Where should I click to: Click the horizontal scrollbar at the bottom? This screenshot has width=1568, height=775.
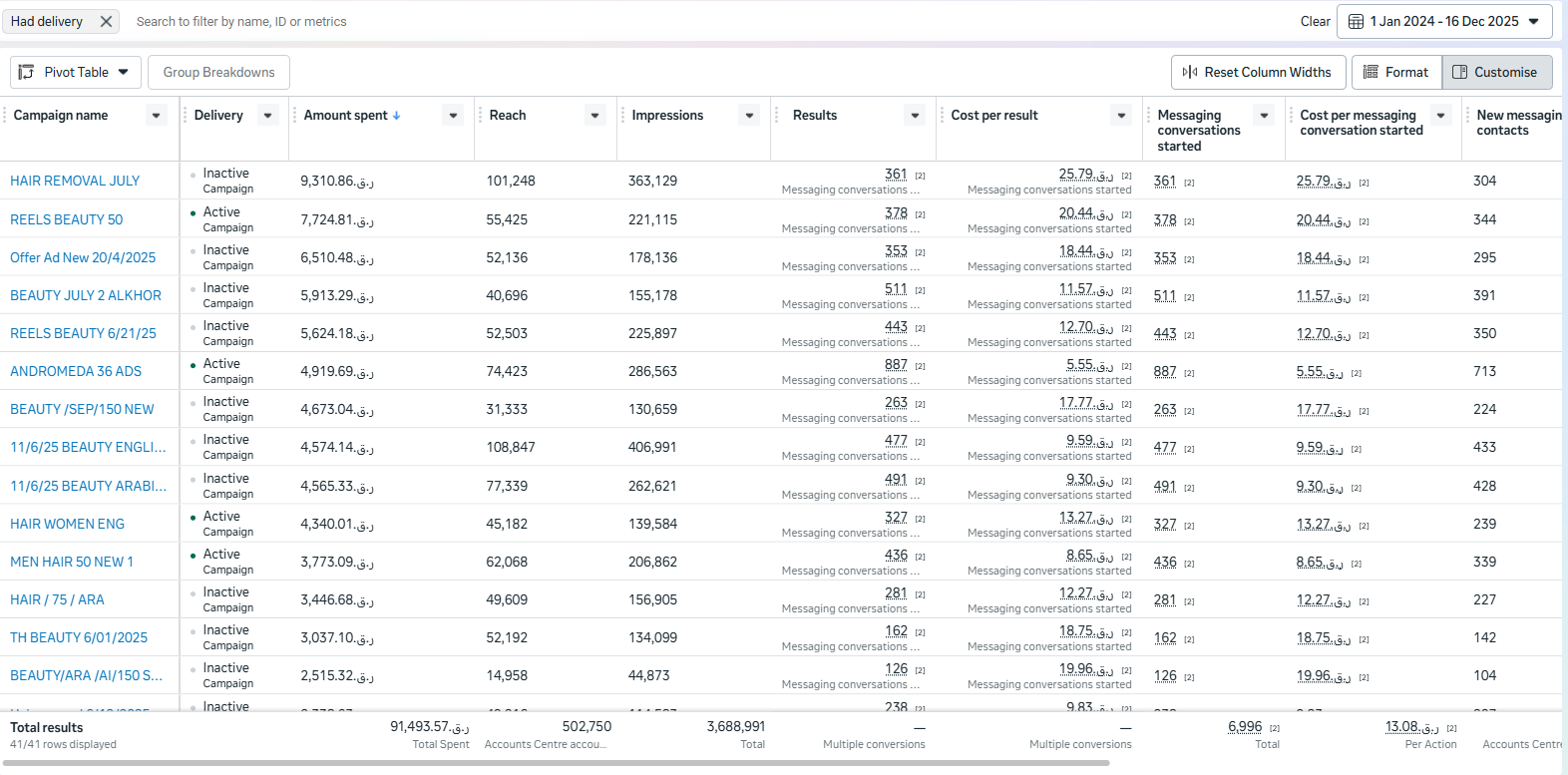[x=555, y=763]
